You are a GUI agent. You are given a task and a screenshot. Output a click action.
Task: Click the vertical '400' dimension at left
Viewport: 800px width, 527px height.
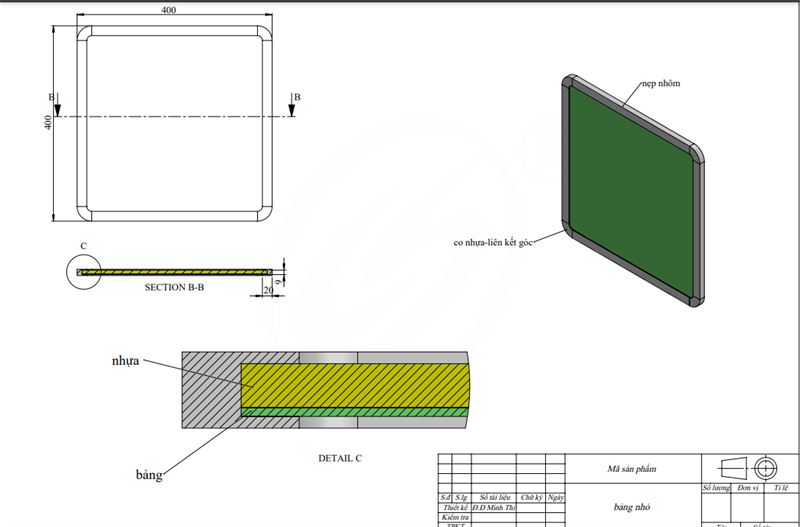point(48,122)
